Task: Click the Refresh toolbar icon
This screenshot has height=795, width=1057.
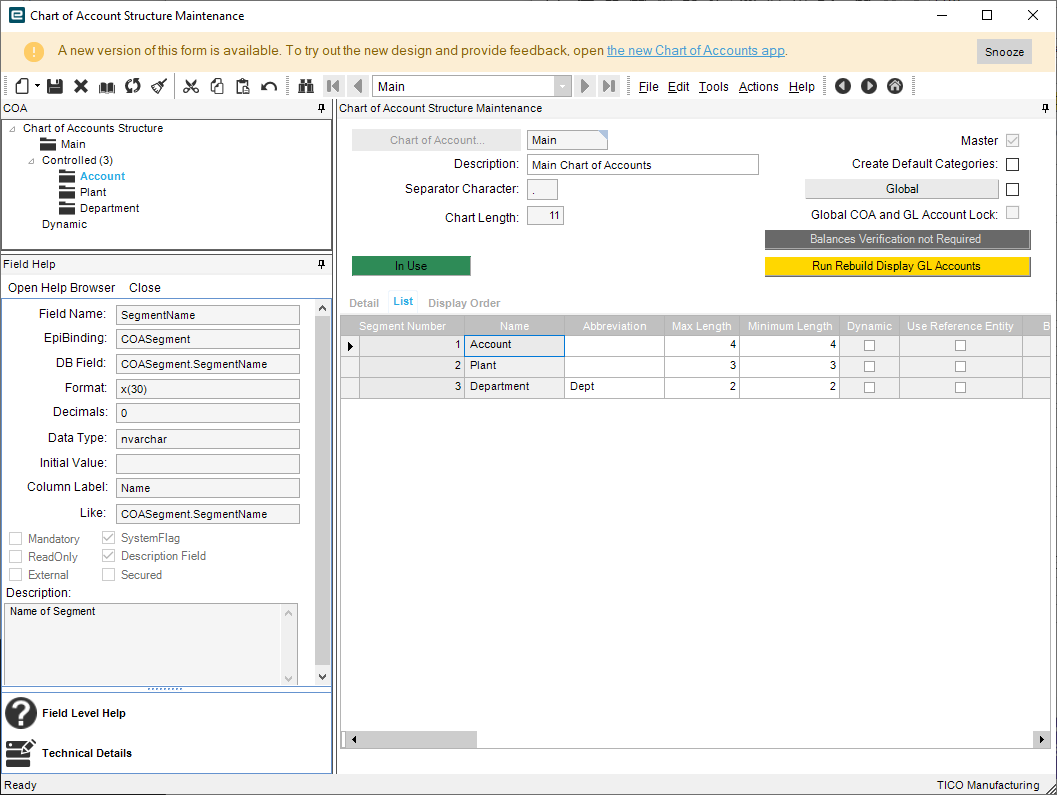Action: pyautogui.click(x=133, y=87)
